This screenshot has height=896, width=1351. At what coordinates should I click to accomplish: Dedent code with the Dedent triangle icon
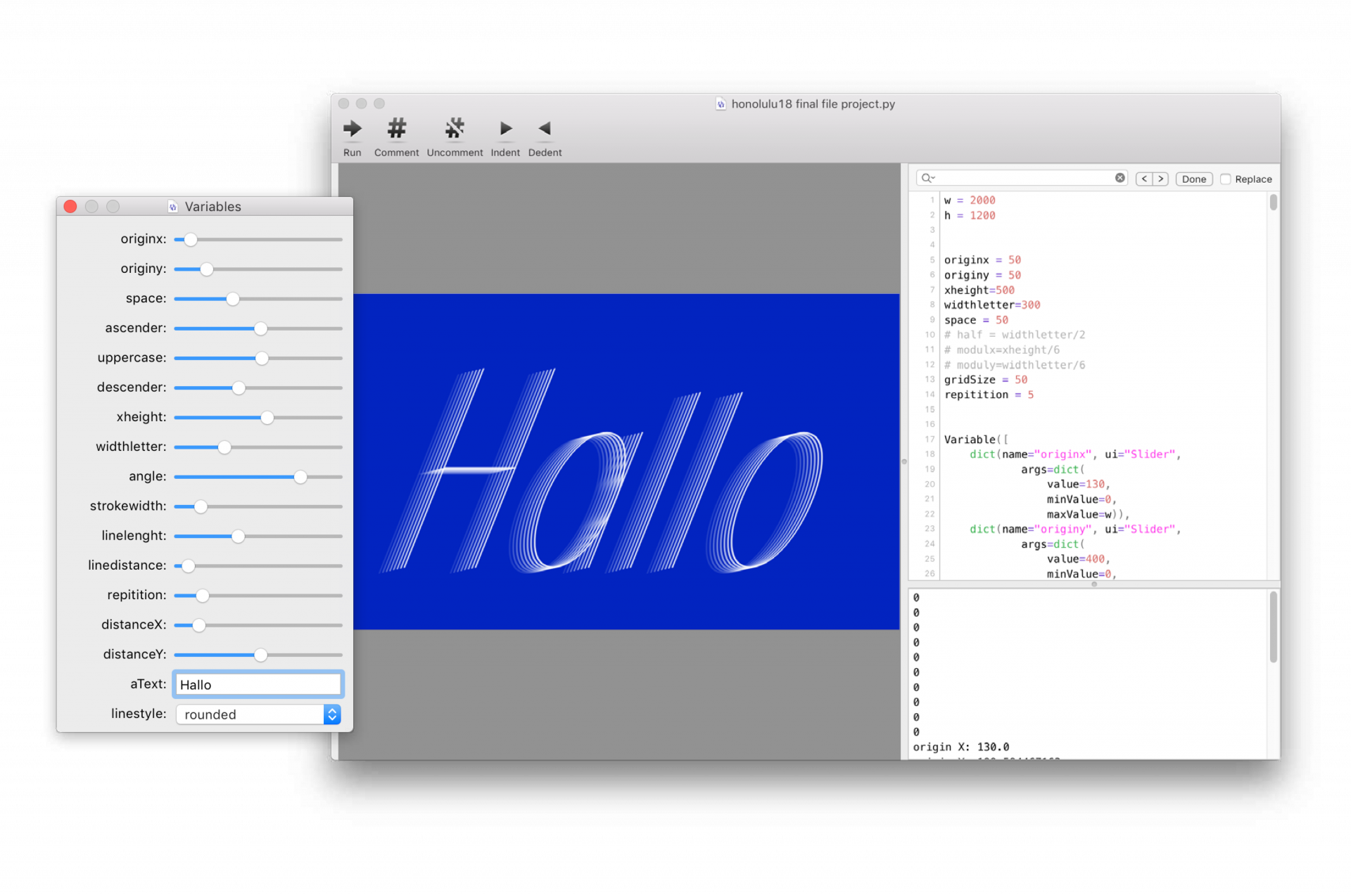[545, 129]
